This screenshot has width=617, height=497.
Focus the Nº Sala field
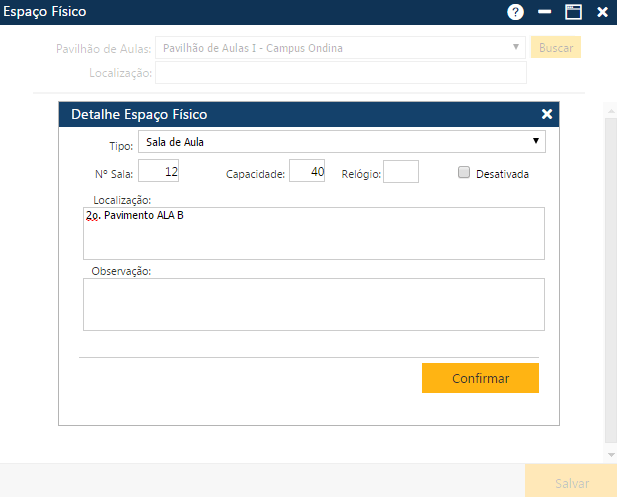coord(159,171)
